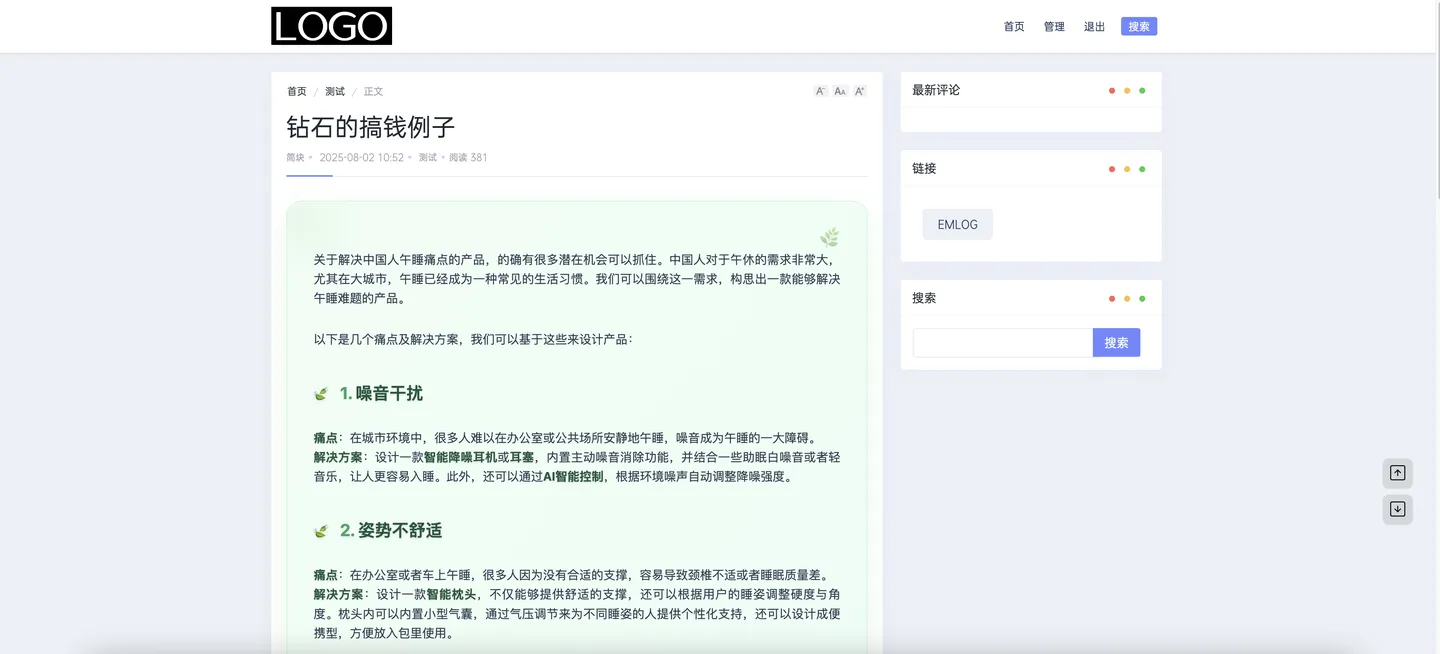Increase article font size with A+ icon
1440x654 pixels.
[x=860, y=91]
